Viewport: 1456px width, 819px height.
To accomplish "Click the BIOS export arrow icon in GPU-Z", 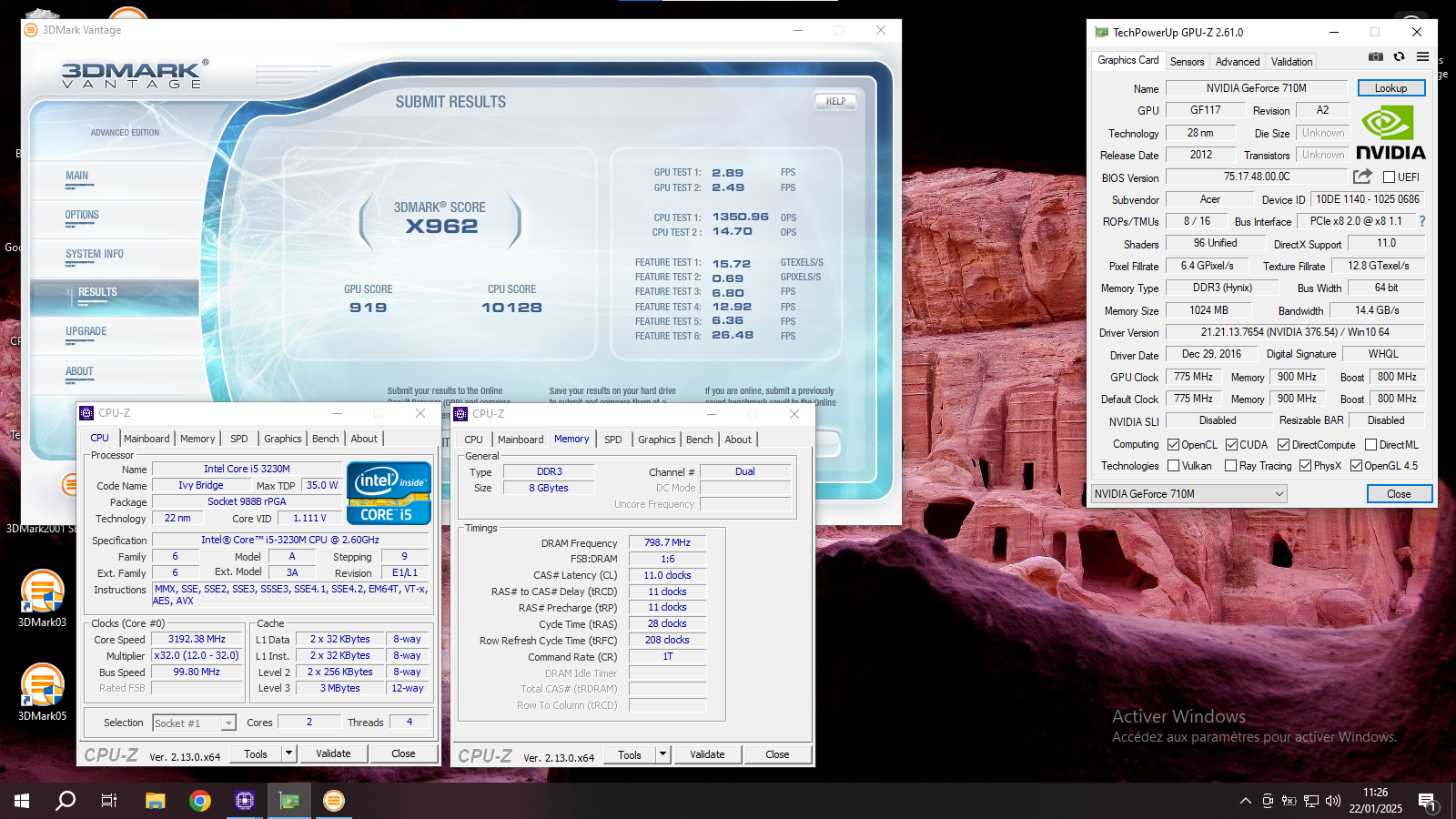I will [1362, 177].
